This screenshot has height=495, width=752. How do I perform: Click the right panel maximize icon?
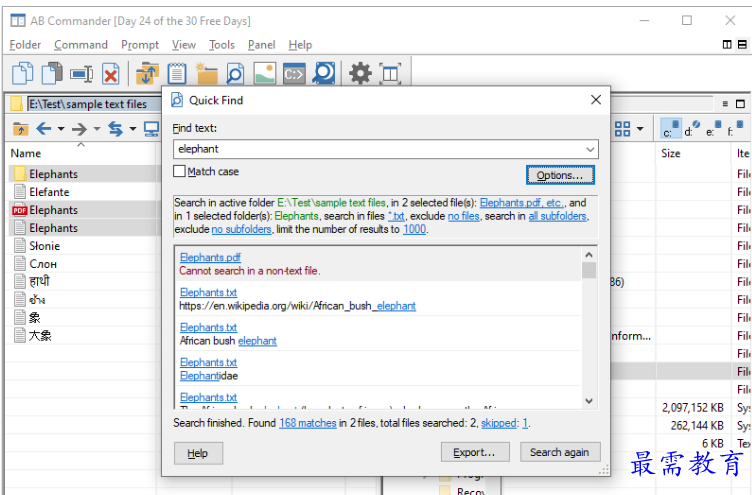740,104
